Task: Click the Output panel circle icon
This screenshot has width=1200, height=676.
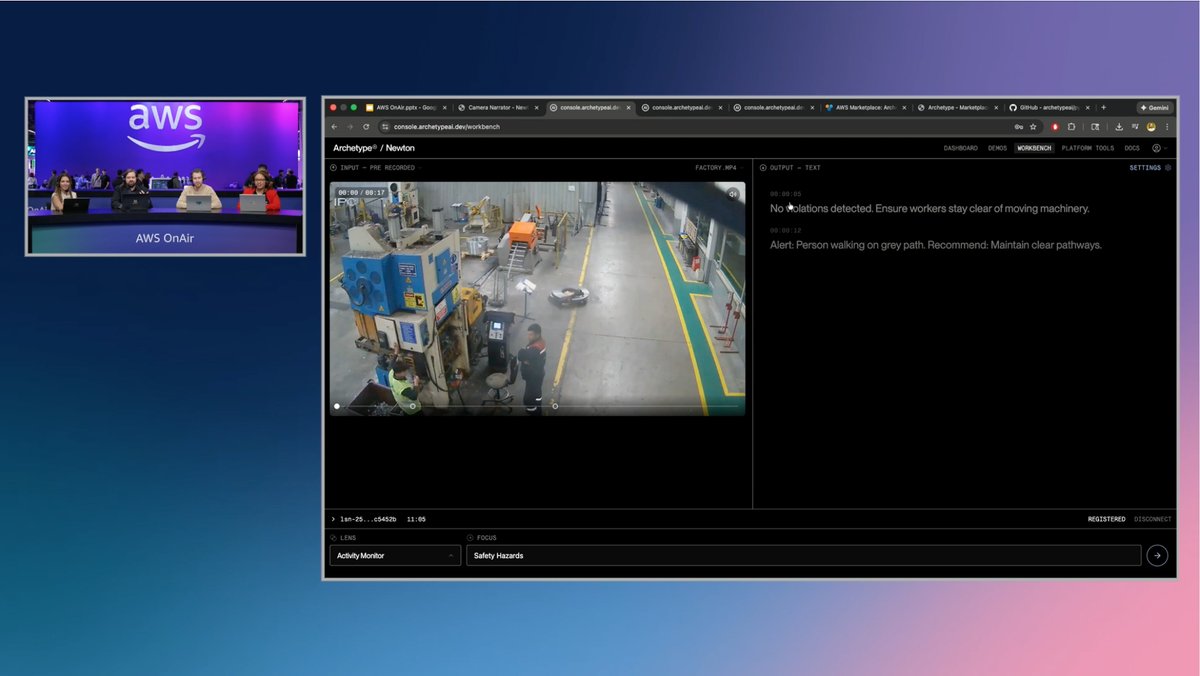Action: tap(763, 168)
